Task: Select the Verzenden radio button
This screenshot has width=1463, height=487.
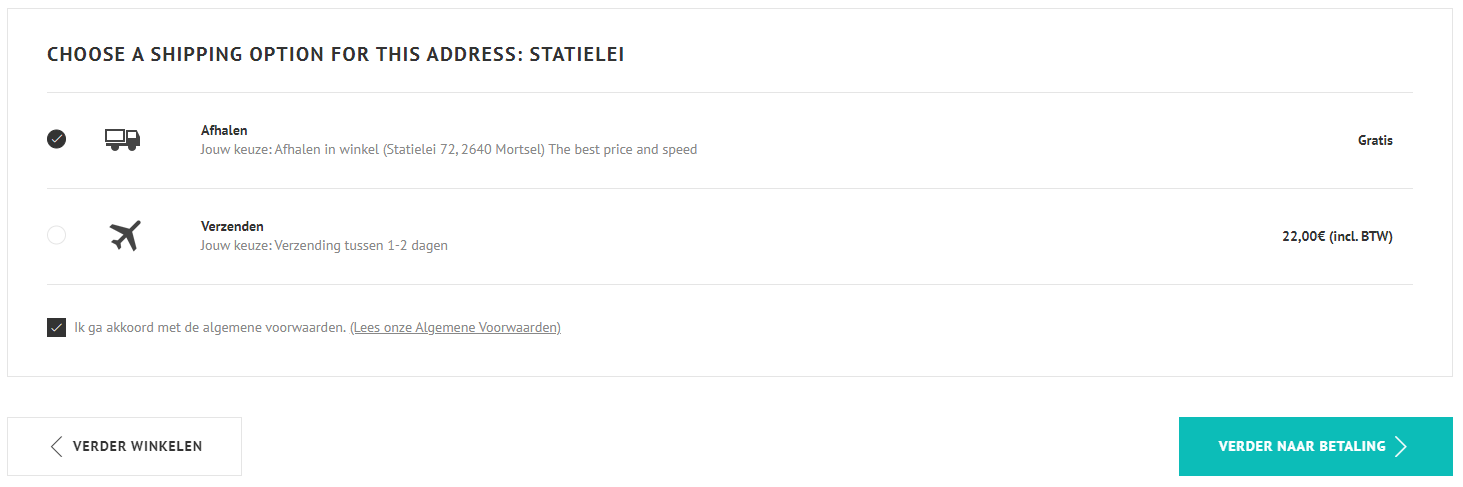Action: [x=57, y=236]
